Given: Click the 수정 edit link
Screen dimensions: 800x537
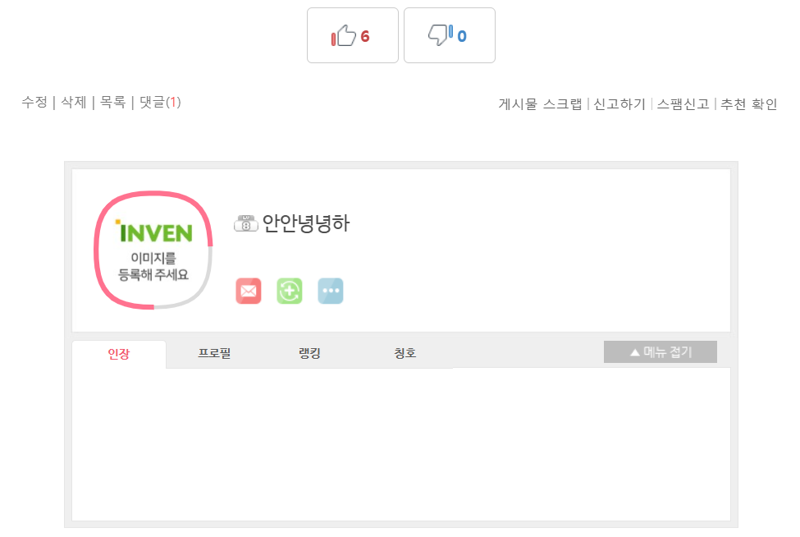Looking at the screenshot, I should click(34, 102).
